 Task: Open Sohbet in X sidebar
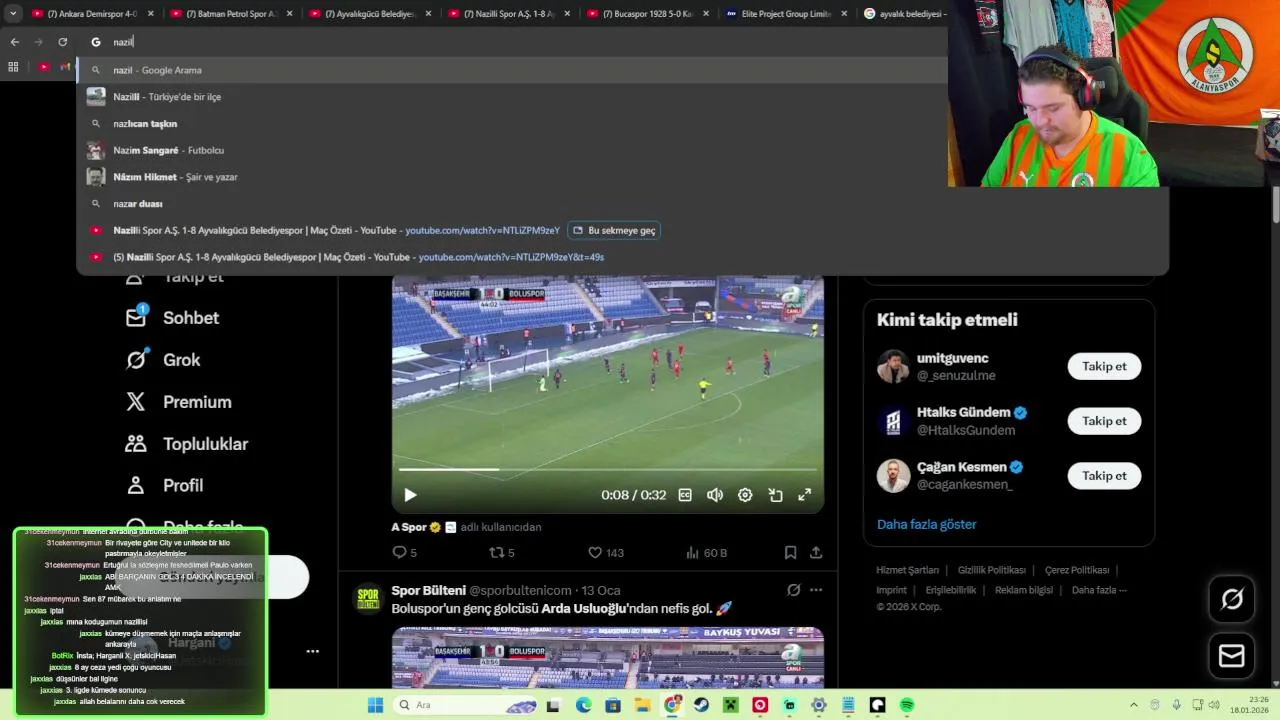tap(172, 318)
